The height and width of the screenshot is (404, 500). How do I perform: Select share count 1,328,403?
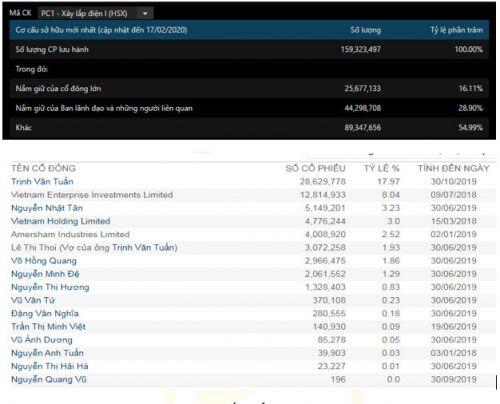click(325, 287)
